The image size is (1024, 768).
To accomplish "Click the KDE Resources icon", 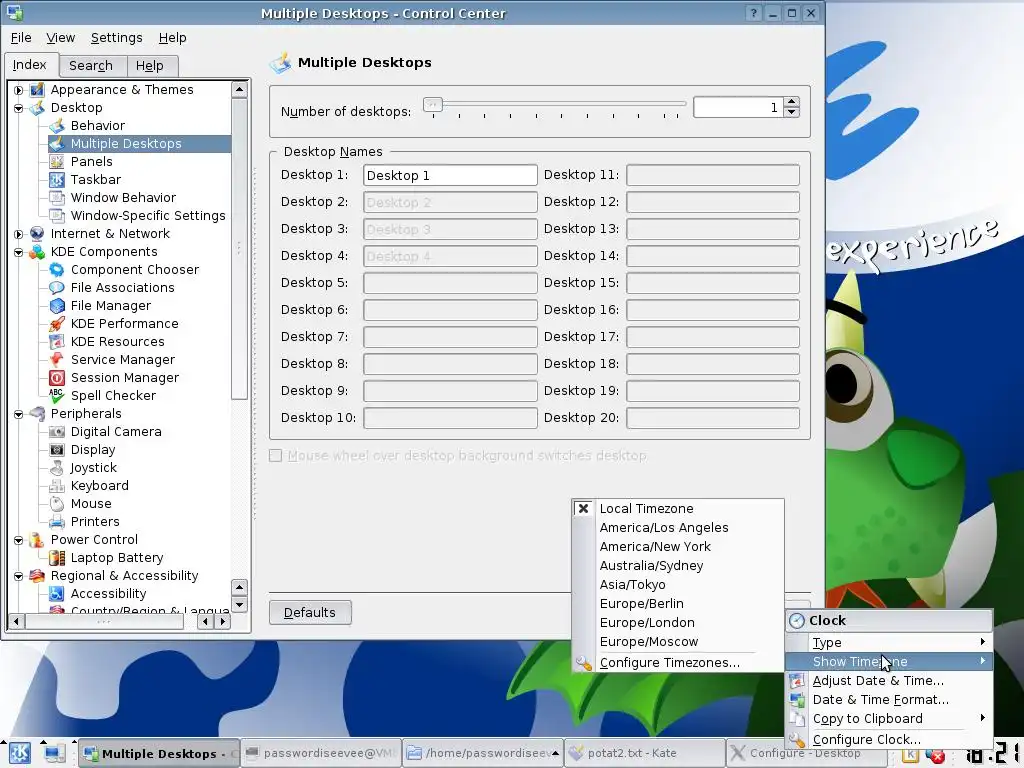I will click(57, 342).
